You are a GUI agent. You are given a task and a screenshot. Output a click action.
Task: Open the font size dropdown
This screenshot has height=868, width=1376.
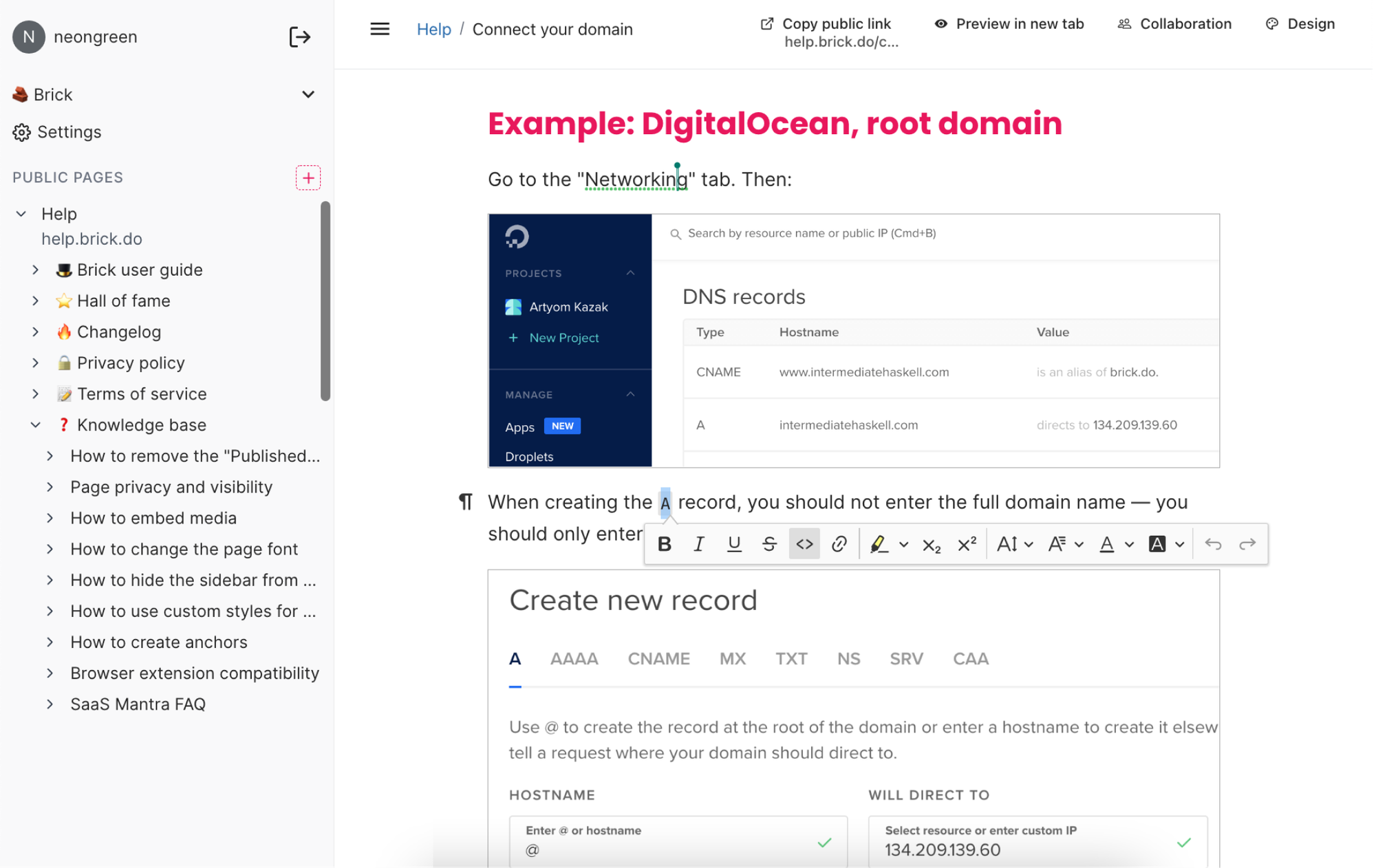coord(1015,544)
